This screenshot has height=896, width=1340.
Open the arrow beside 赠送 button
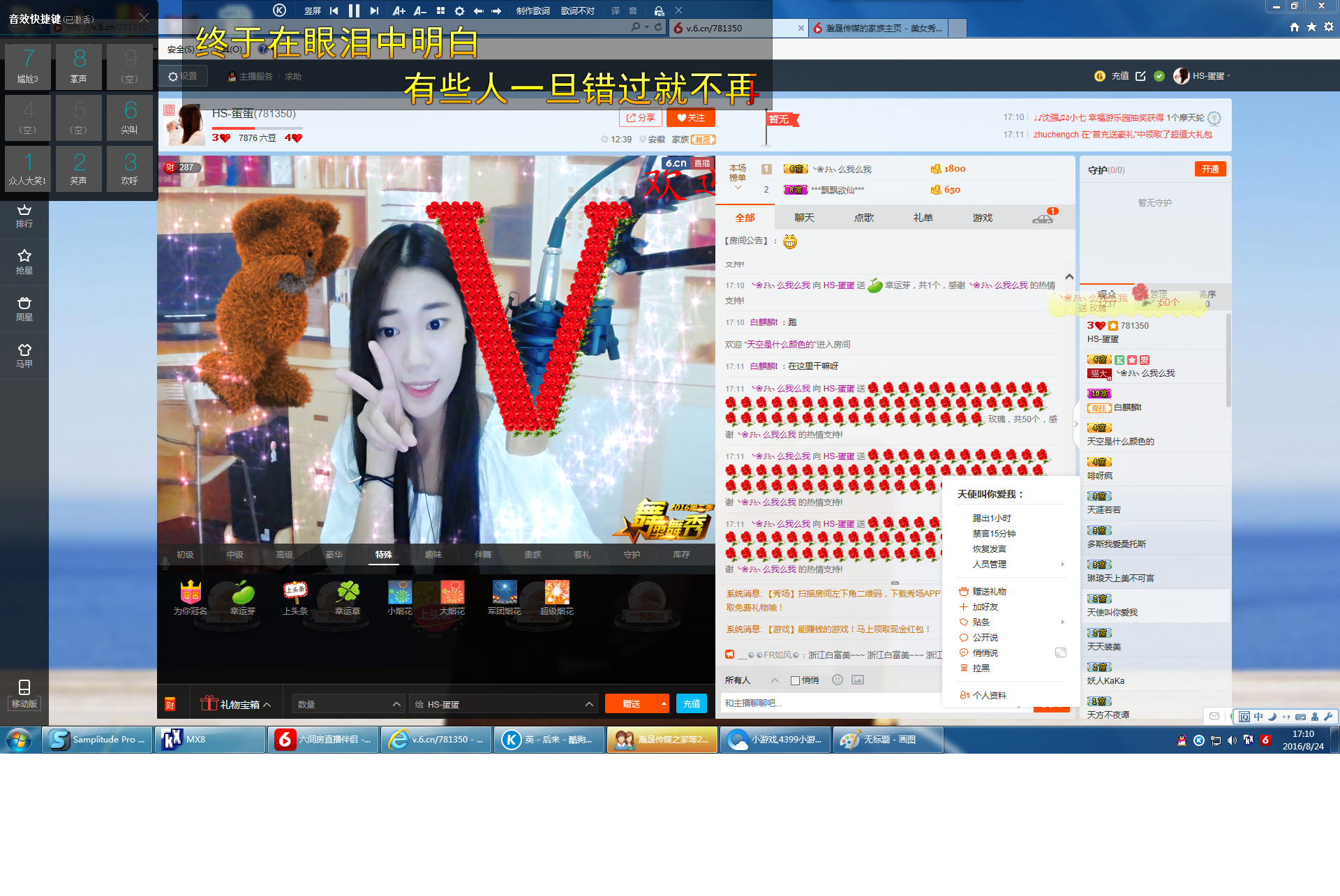664,703
